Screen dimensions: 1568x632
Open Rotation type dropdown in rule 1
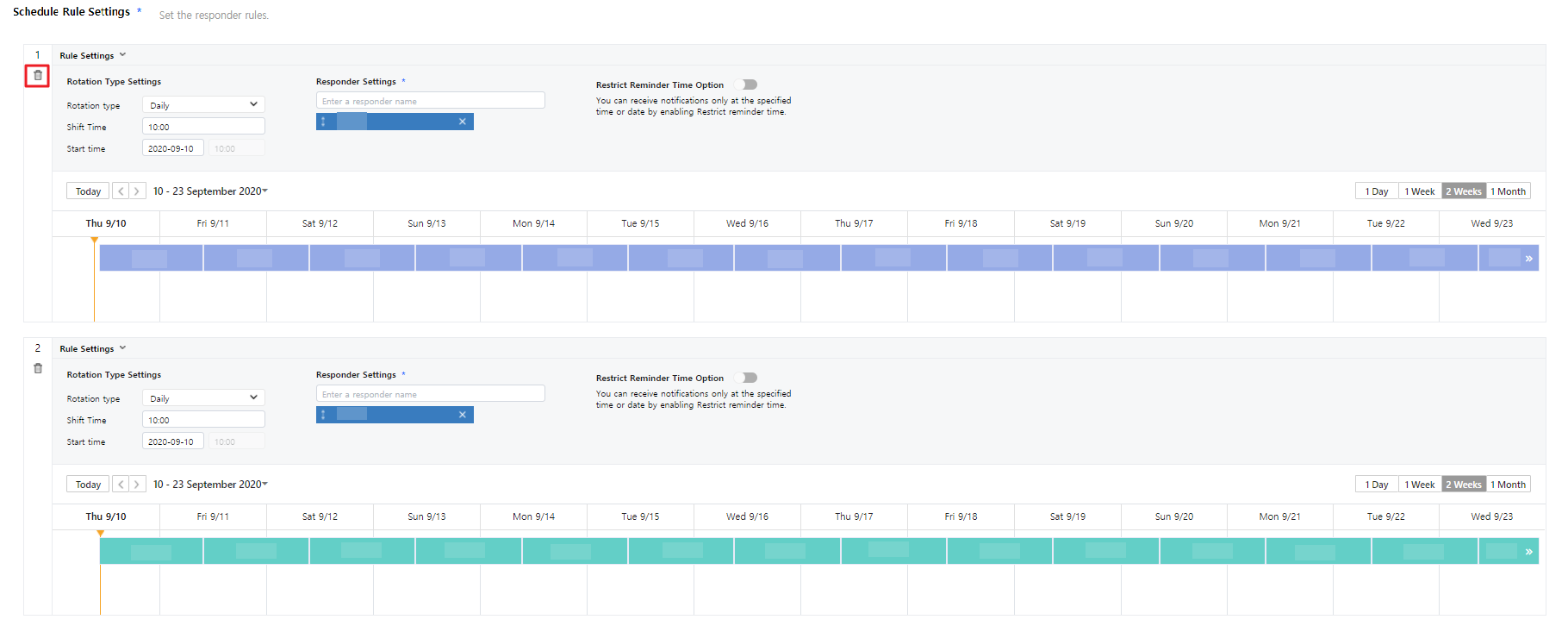[203, 105]
